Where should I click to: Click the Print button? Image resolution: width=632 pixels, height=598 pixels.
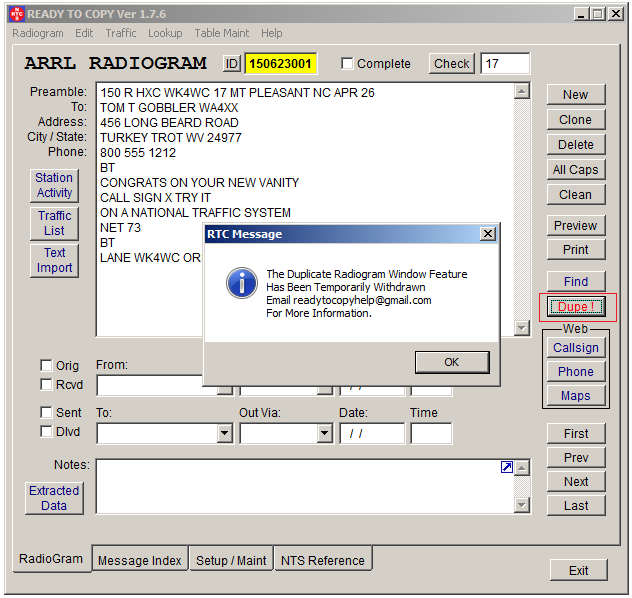(576, 250)
